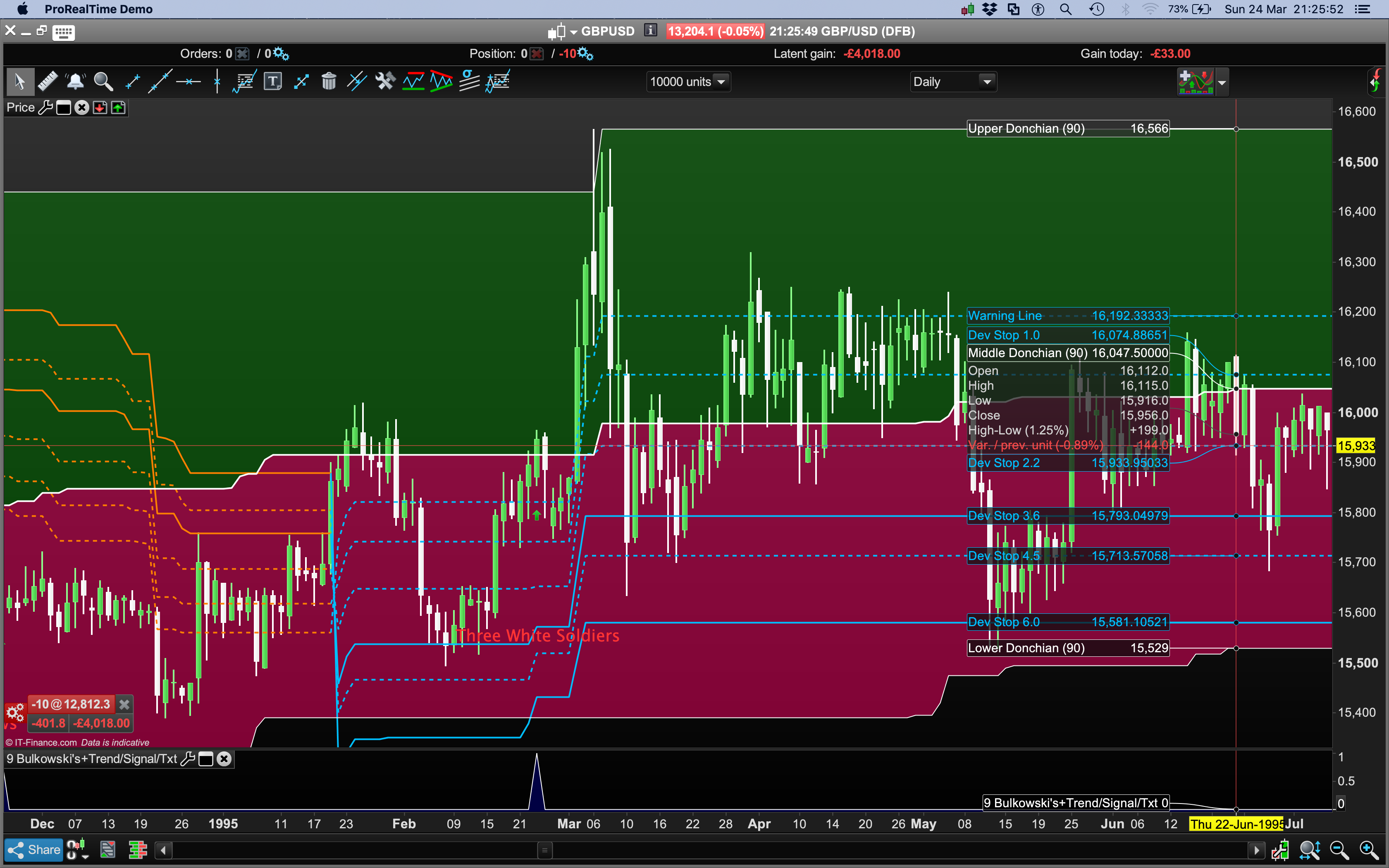Open the add indicator chart icon
This screenshot has width=1389, height=868.
(x=1196, y=82)
